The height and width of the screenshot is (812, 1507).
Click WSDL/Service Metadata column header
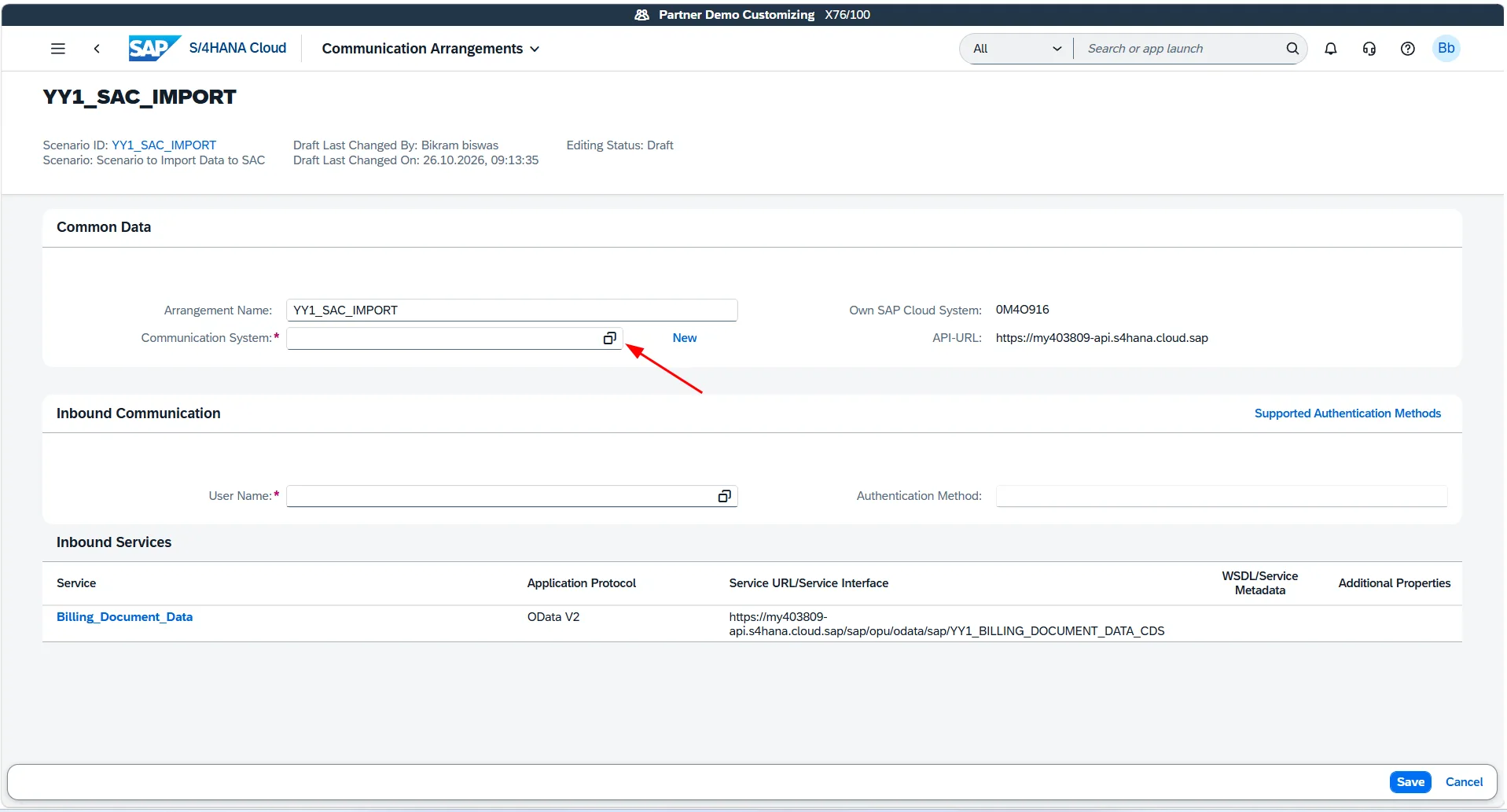[1259, 583]
